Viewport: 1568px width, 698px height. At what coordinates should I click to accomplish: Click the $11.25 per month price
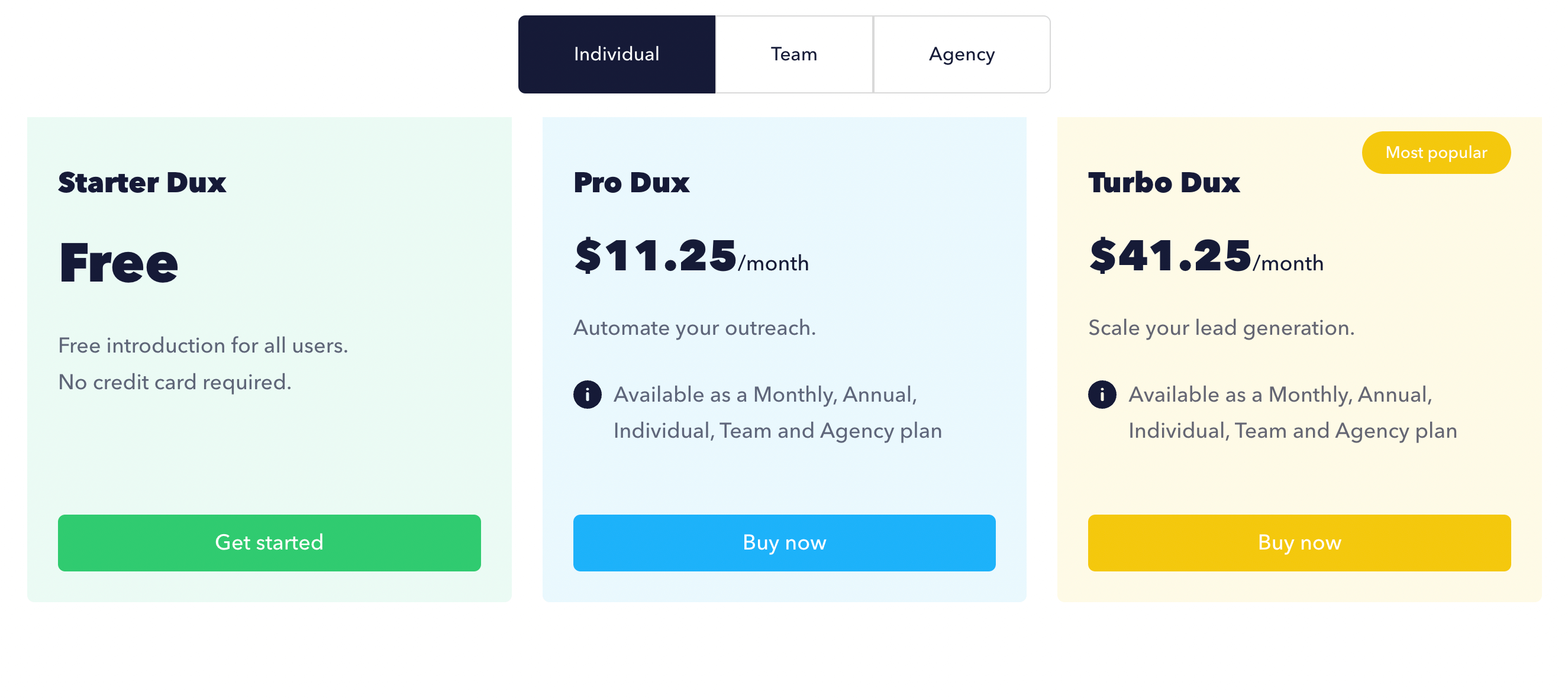[x=691, y=257]
